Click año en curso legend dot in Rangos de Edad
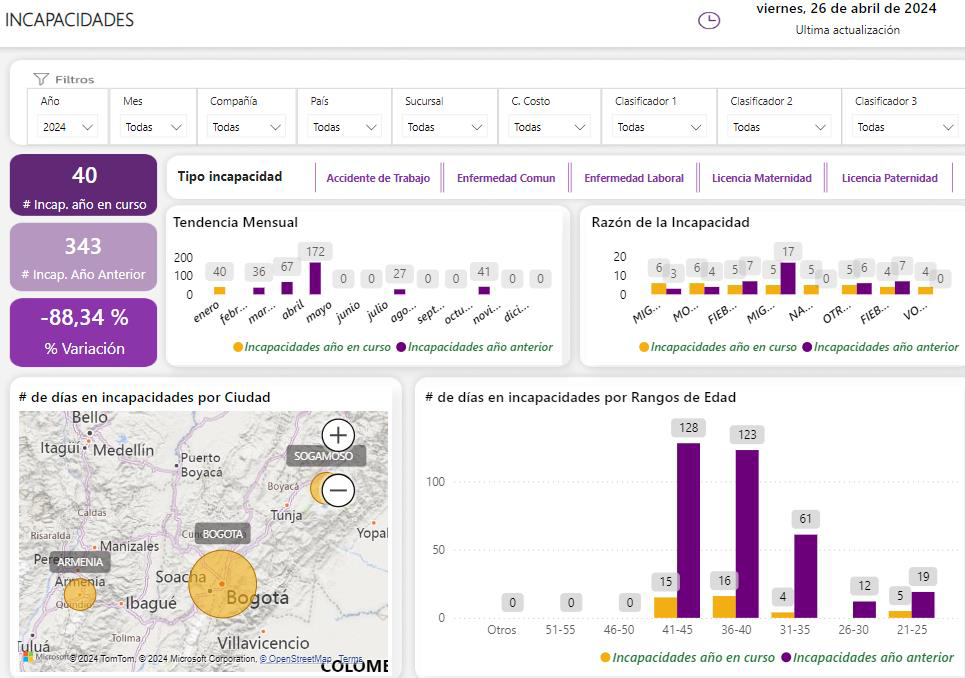 pos(606,657)
